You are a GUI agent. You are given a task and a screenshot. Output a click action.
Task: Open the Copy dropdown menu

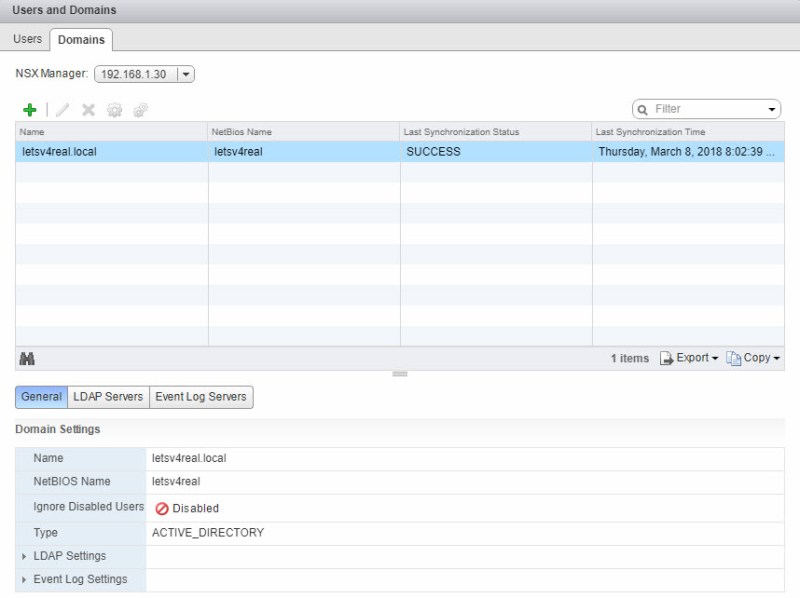pos(754,358)
